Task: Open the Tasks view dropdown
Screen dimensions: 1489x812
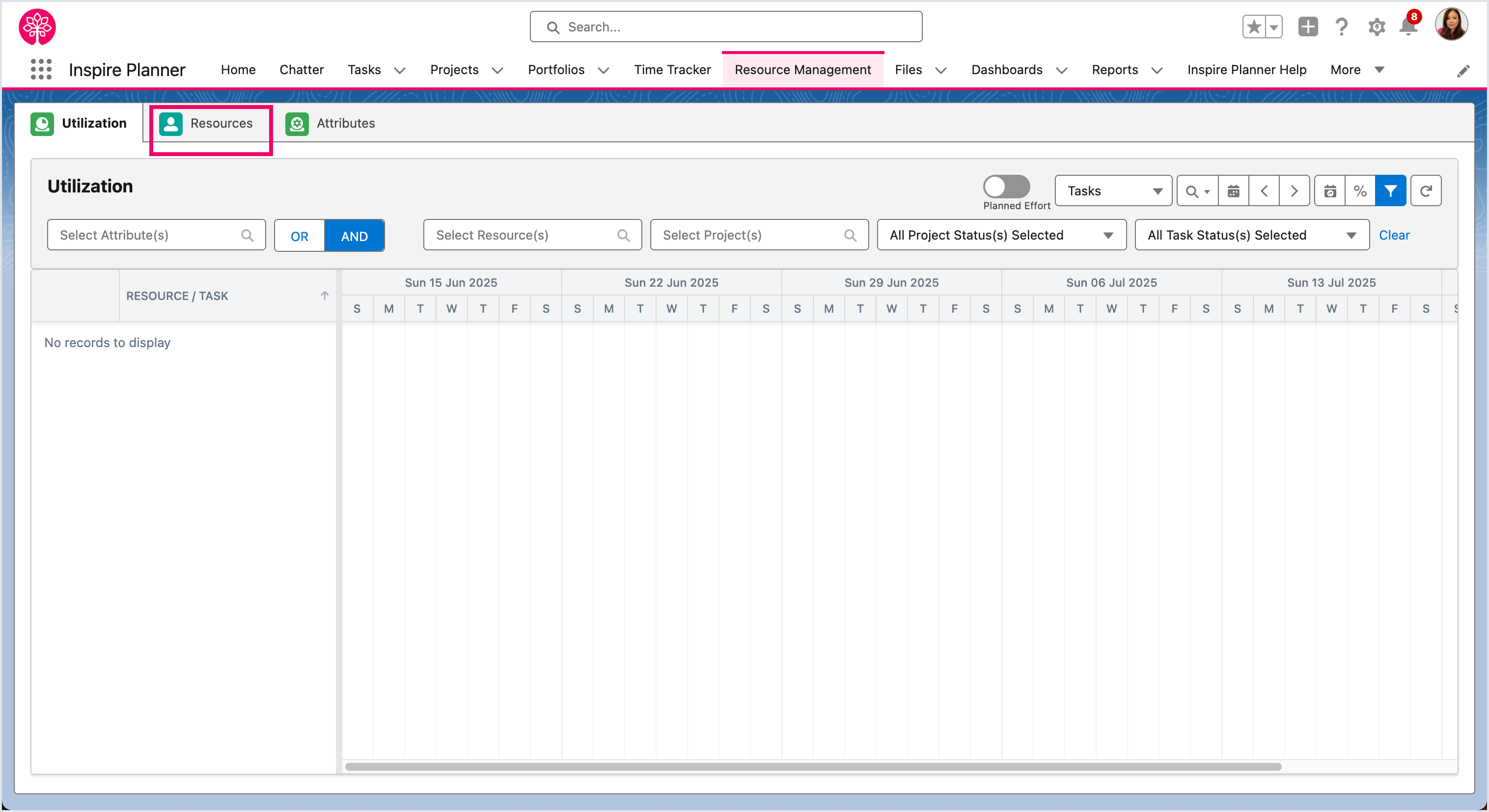Action: 1113,191
